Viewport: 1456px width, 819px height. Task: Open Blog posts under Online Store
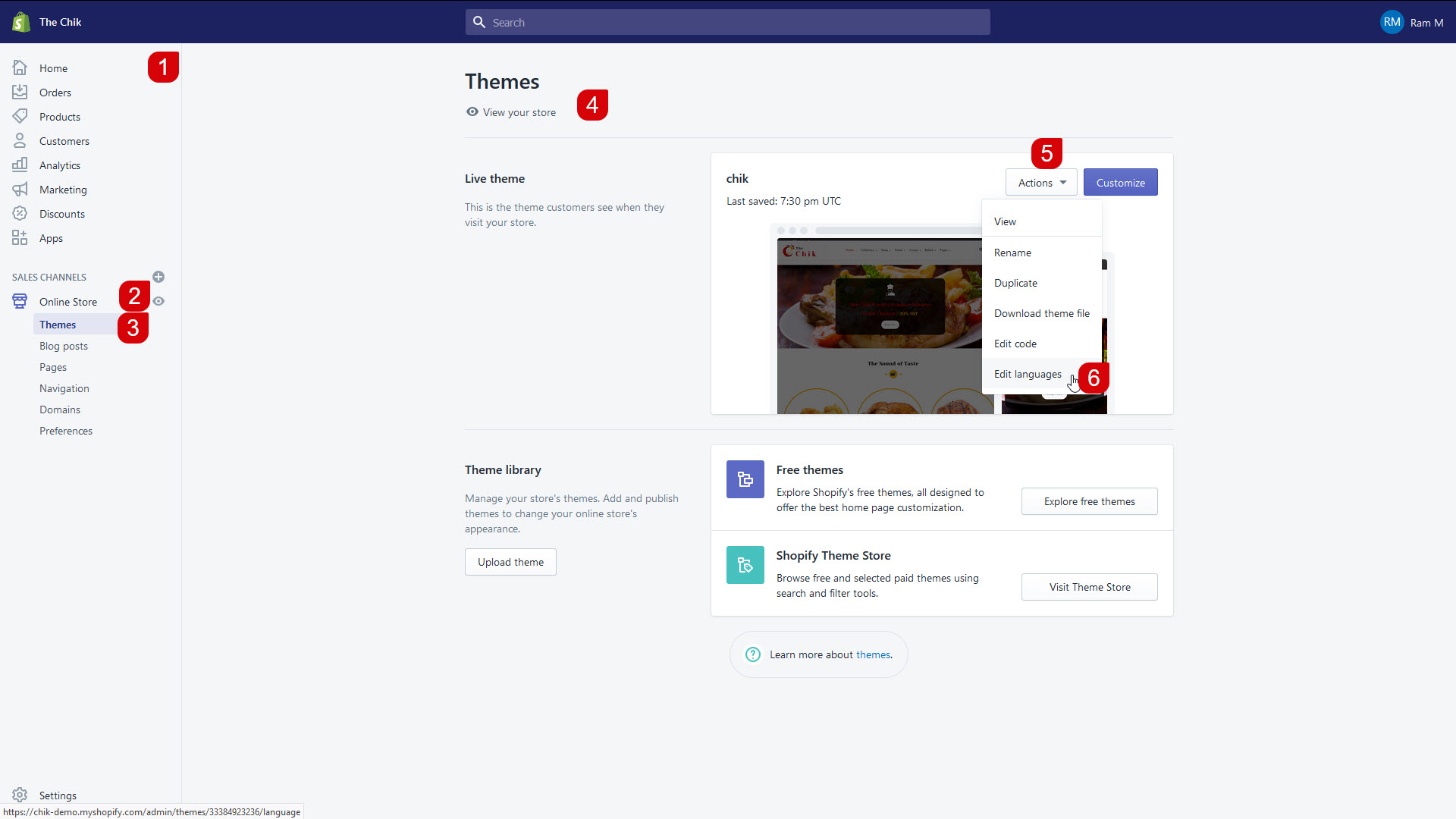coord(64,346)
